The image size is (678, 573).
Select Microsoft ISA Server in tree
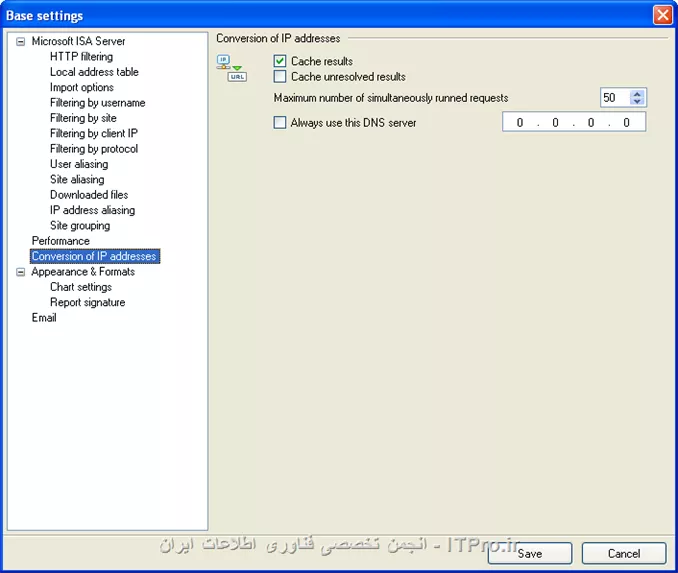click(x=78, y=41)
